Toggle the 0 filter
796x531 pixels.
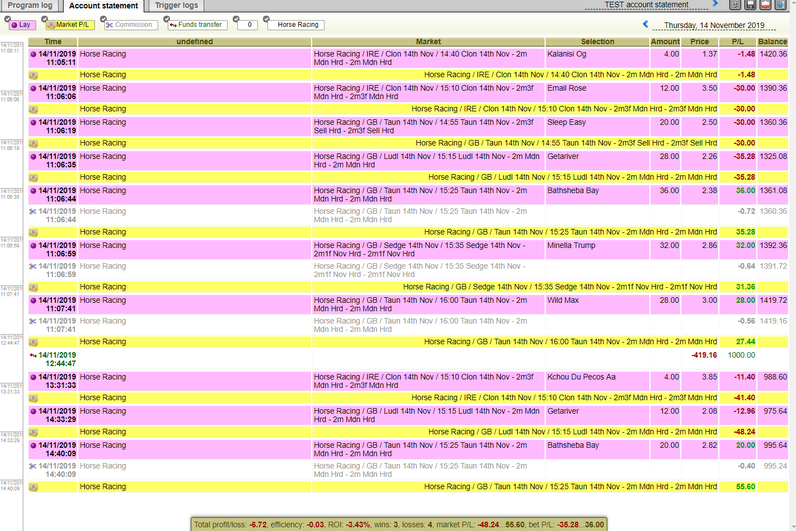(247, 24)
